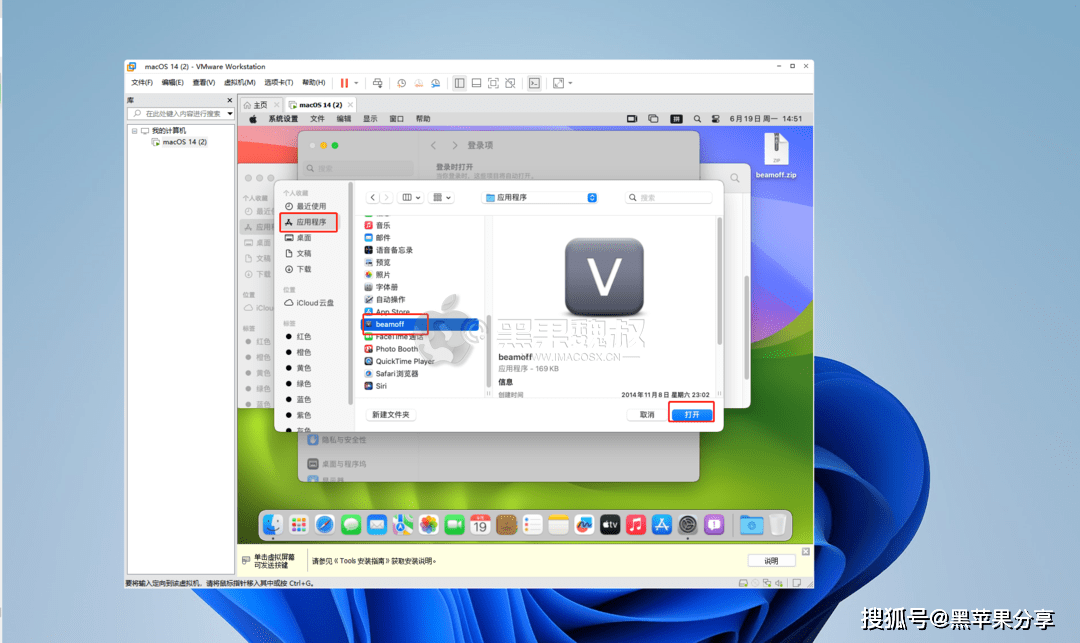Click the stretch guest display icon
Image resolution: width=1080 pixels, height=643 pixels.
pos(559,83)
